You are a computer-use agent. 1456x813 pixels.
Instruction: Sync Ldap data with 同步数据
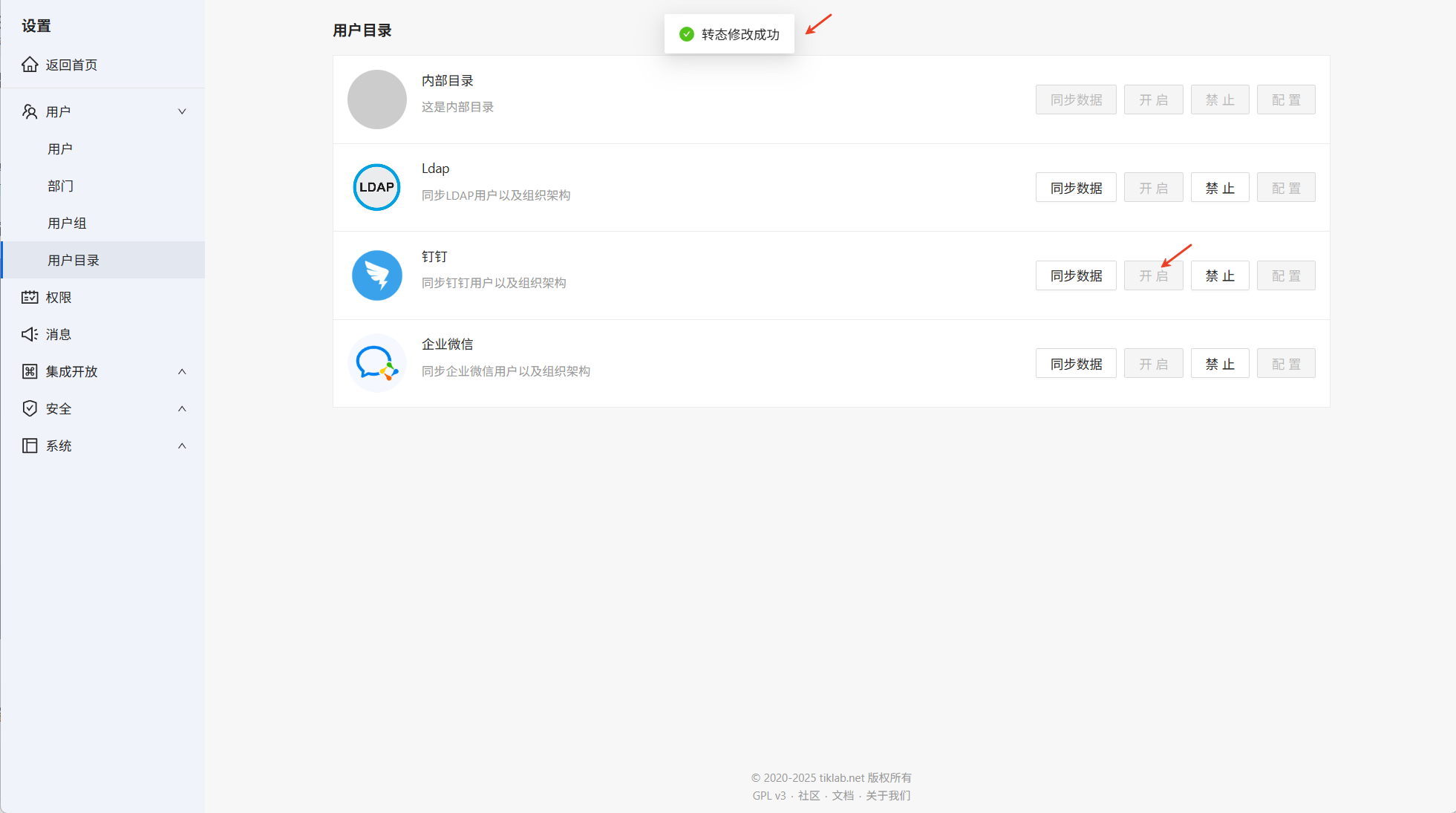pos(1075,188)
